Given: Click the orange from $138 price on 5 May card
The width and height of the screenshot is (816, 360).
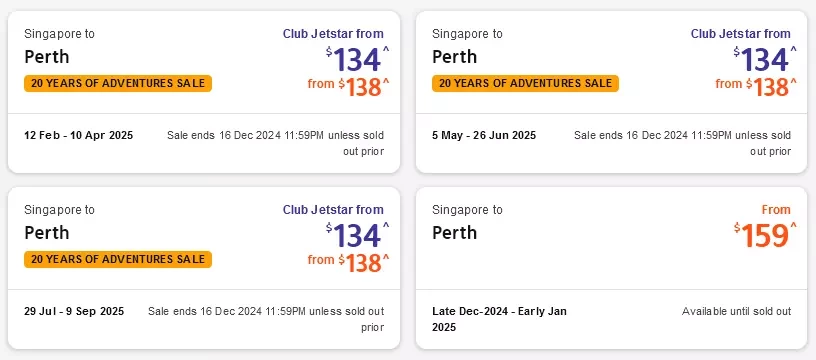Looking at the screenshot, I should click(756, 86).
